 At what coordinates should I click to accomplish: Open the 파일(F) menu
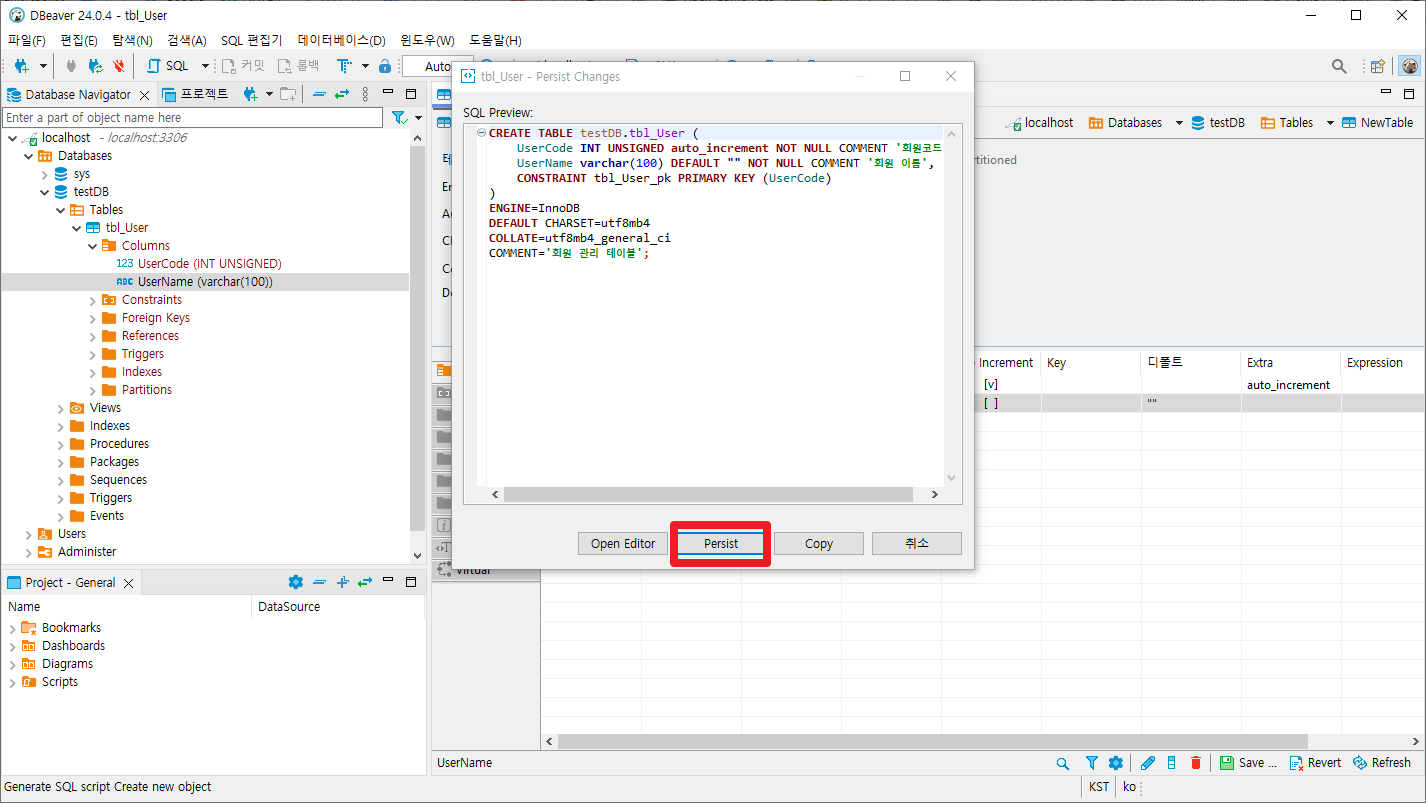[27, 40]
